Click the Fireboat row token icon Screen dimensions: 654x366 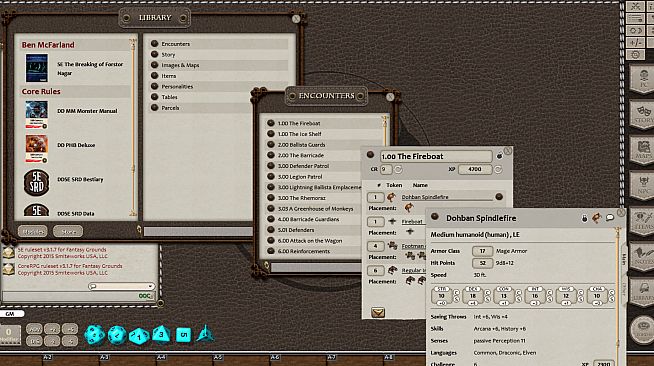click(x=392, y=221)
